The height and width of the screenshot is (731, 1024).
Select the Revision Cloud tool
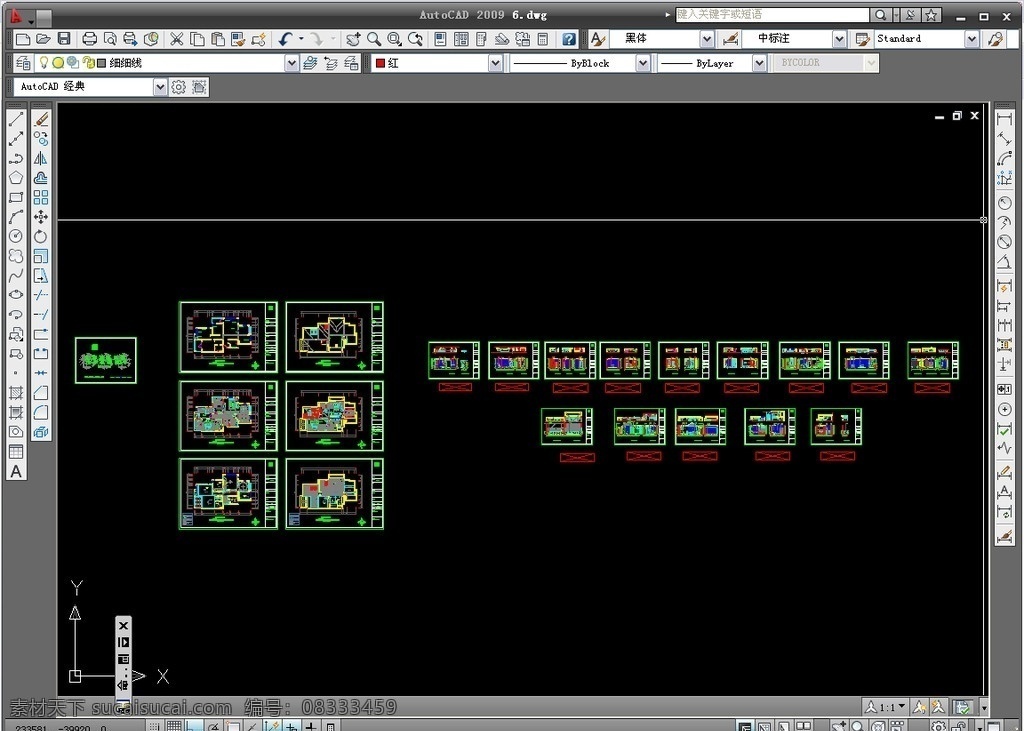coord(16,255)
